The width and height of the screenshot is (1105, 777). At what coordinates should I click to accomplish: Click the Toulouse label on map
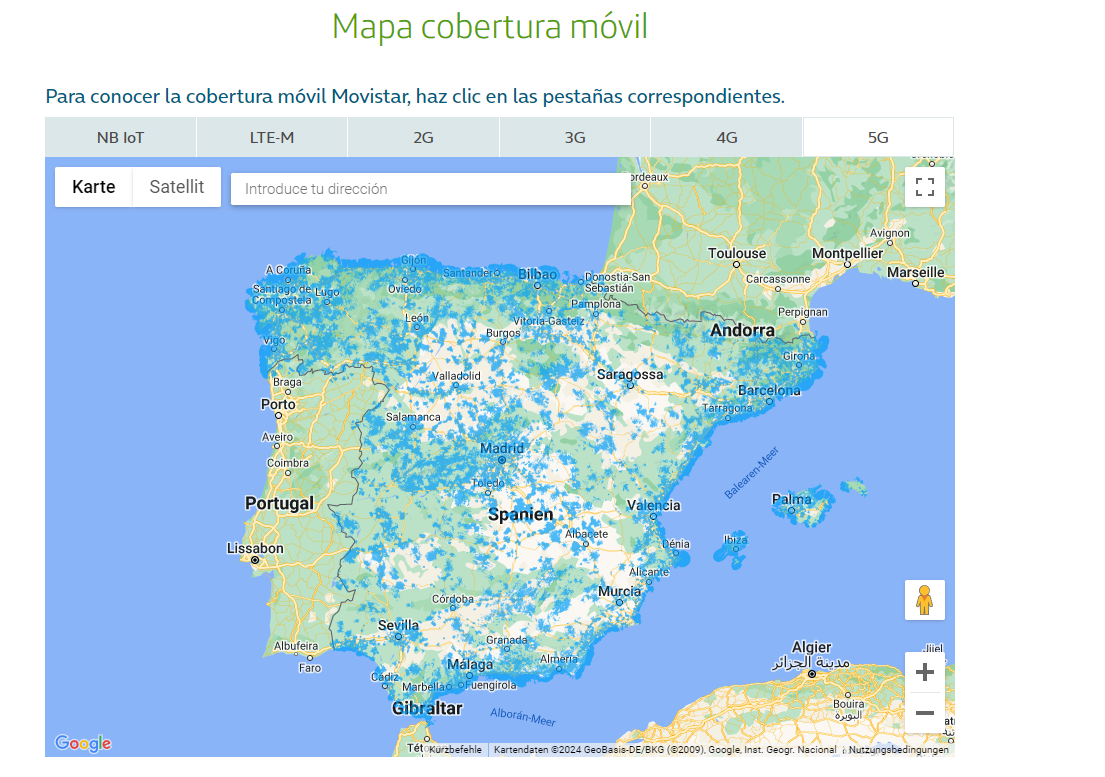[736, 253]
